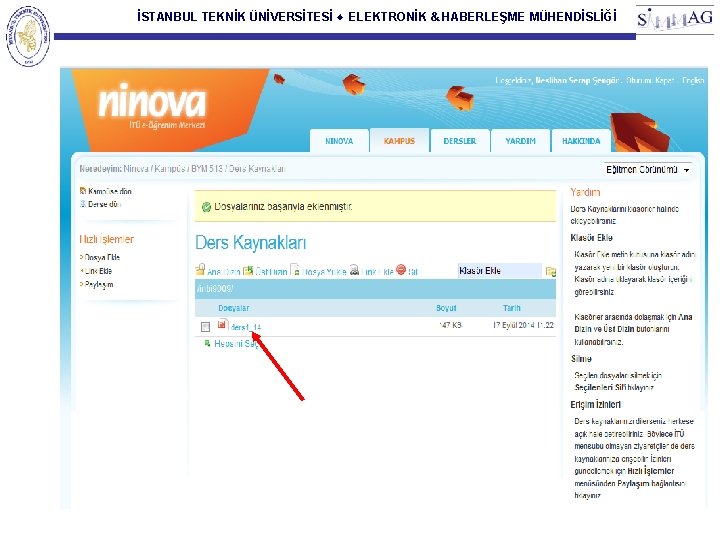720x540 pixels.
Task: Open the HAKKINDA tab
Action: pos(581,141)
